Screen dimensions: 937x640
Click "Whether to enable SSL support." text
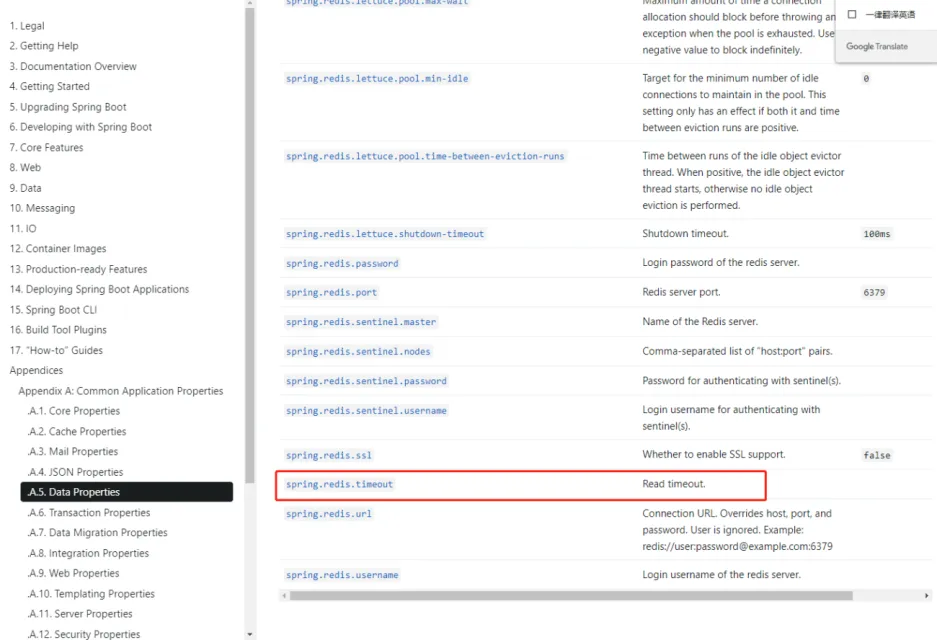pyautogui.click(x=714, y=455)
